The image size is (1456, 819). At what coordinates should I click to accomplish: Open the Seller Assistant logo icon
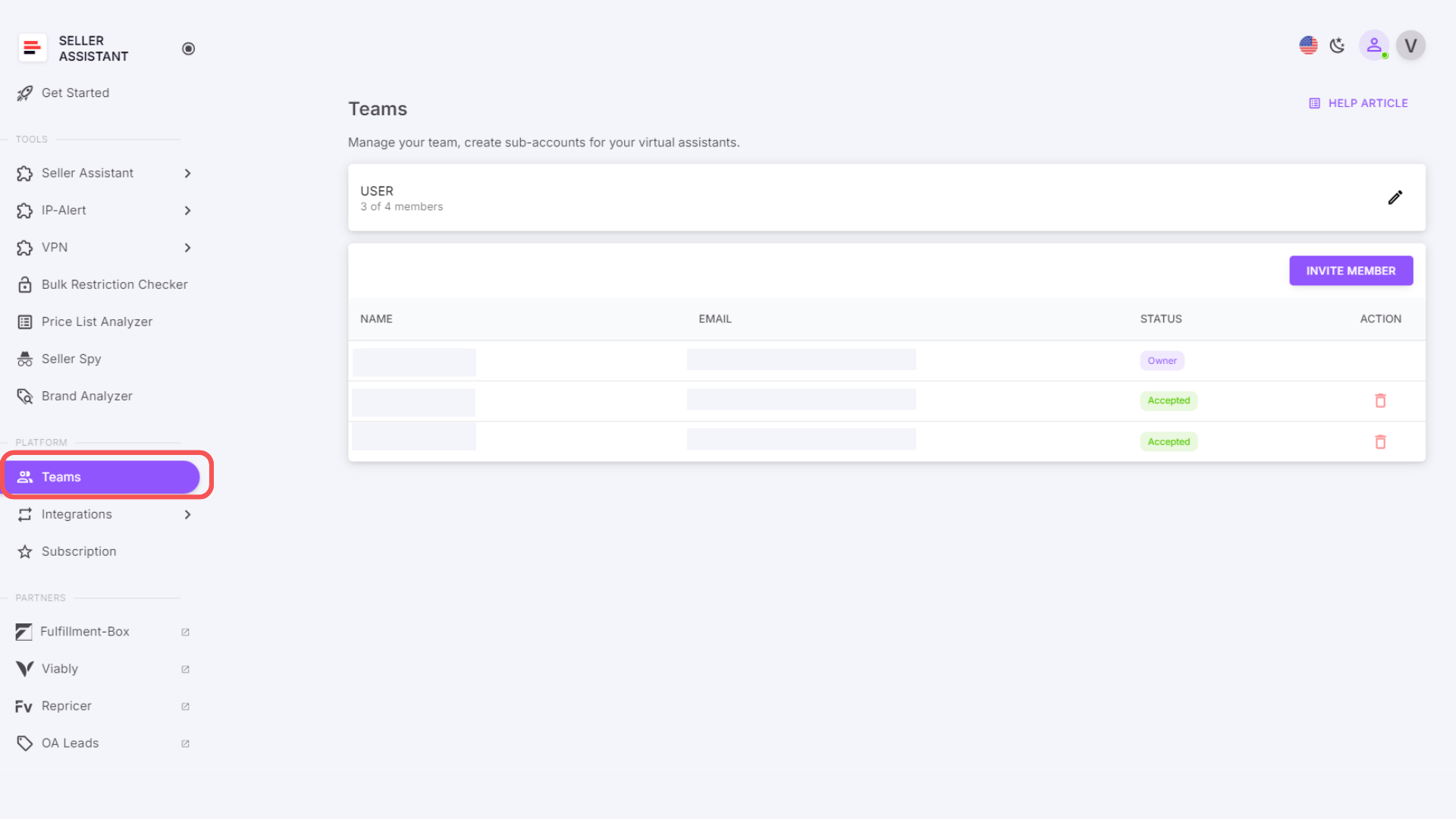[32, 48]
